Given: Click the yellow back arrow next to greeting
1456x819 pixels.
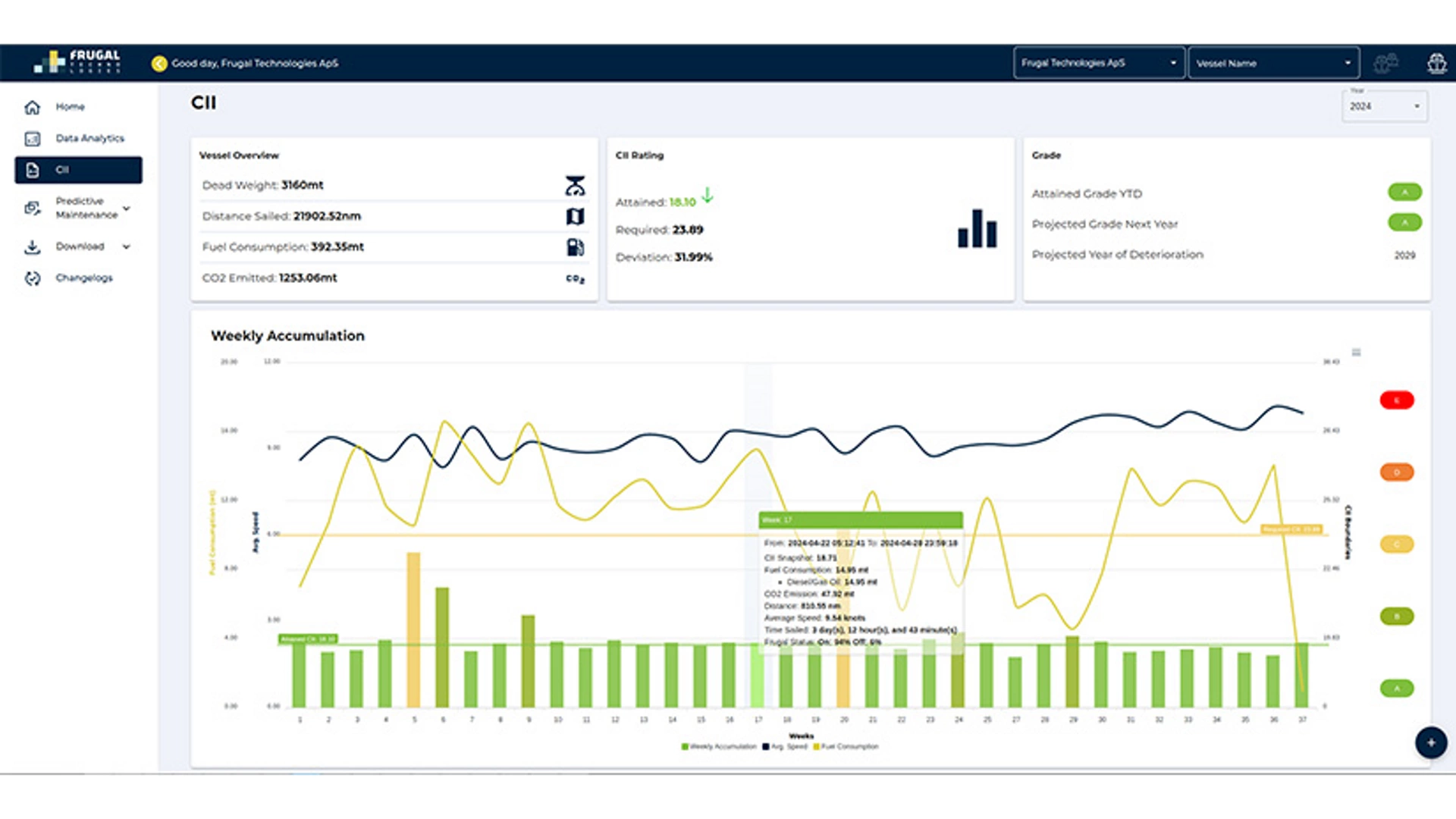Looking at the screenshot, I should (x=158, y=63).
